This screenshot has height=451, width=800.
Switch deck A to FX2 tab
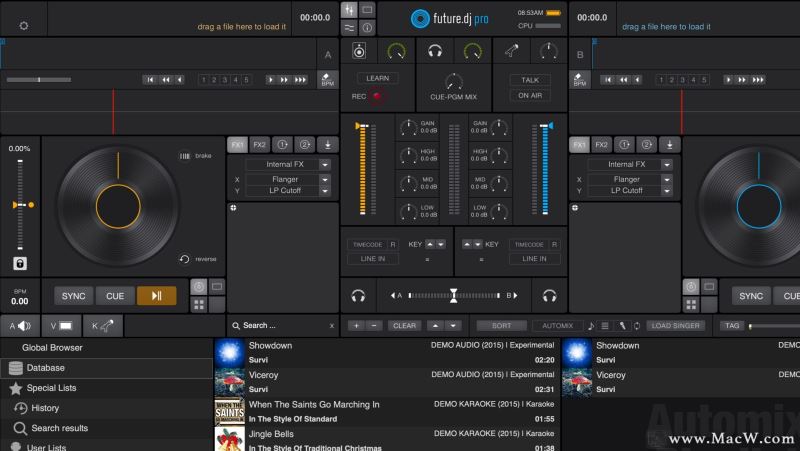point(260,145)
